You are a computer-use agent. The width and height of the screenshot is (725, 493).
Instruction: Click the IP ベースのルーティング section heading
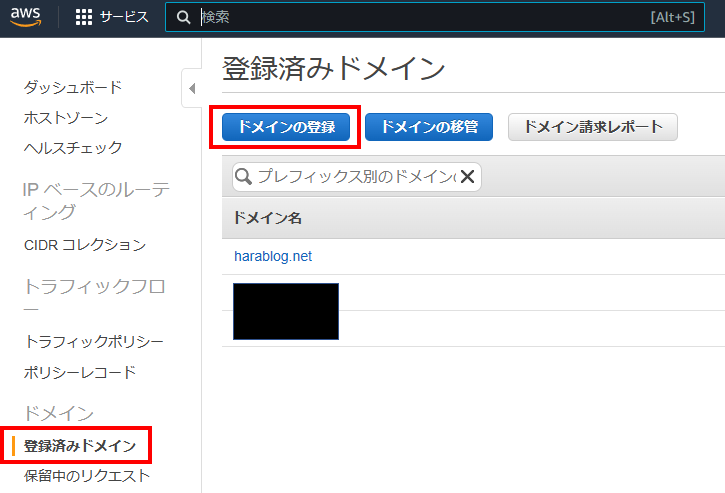pos(96,201)
